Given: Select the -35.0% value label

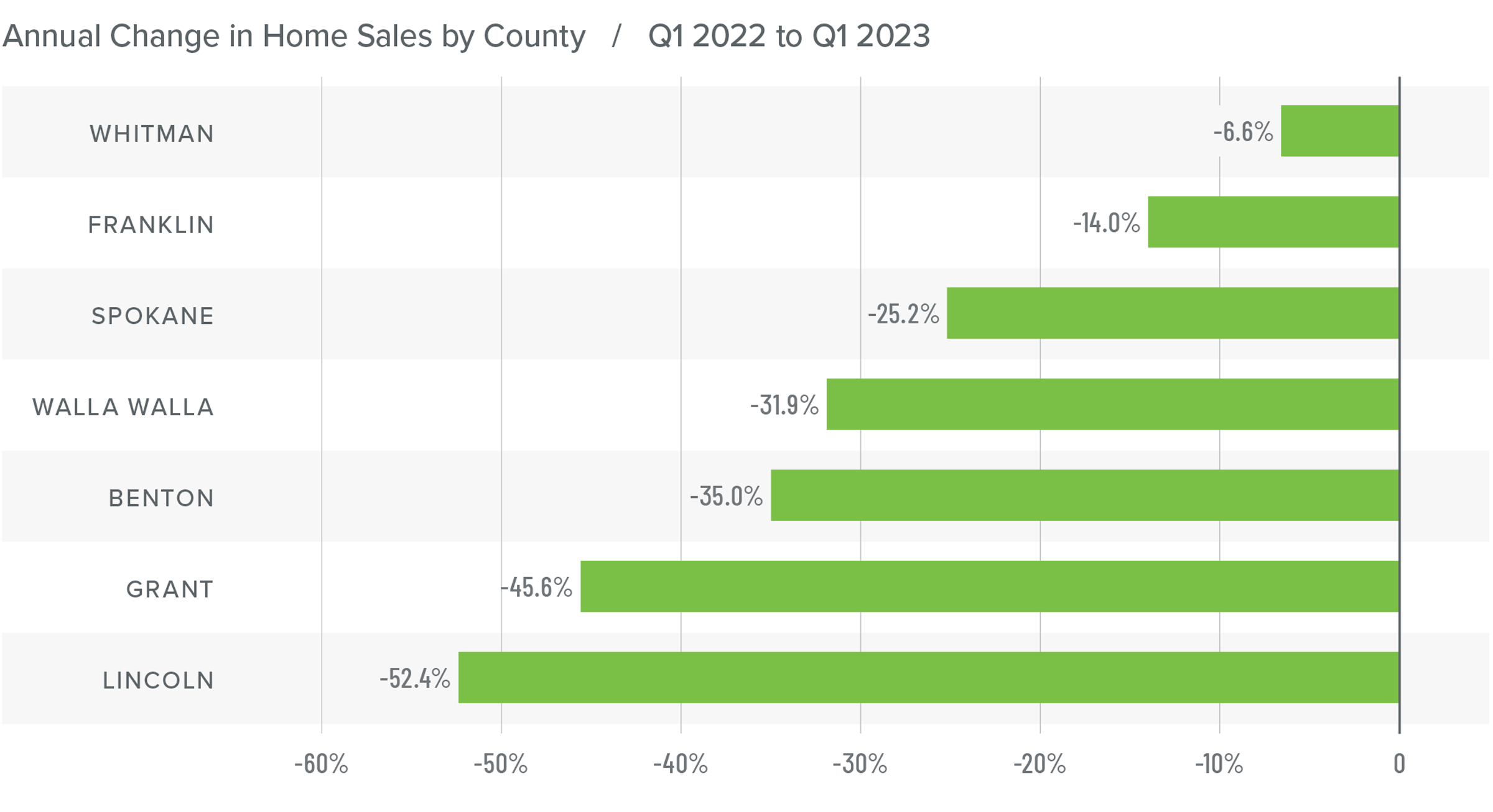Looking at the screenshot, I should click(x=726, y=496).
